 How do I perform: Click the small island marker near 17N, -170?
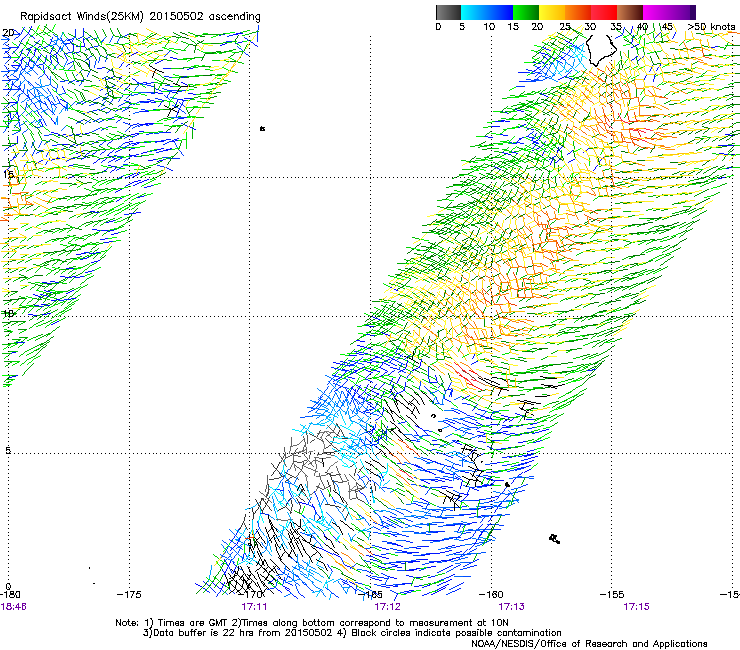[x=262, y=128]
